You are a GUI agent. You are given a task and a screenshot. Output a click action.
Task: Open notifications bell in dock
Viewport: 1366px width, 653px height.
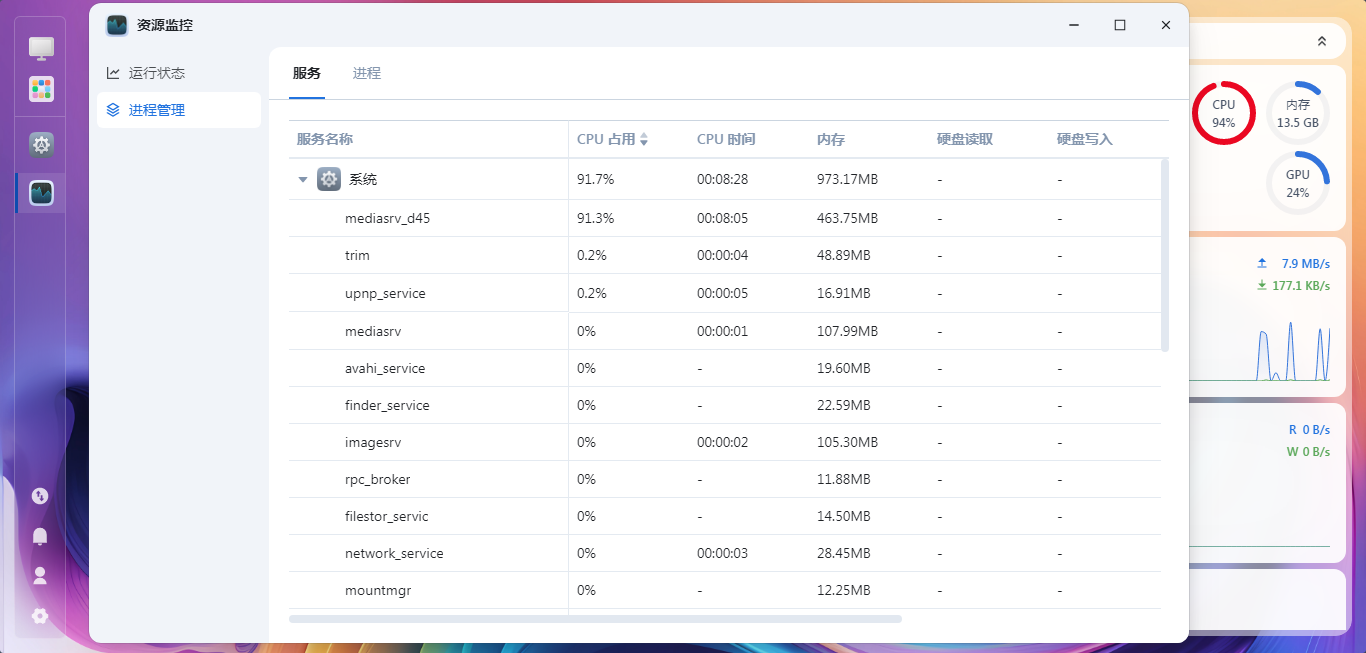pos(40,536)
